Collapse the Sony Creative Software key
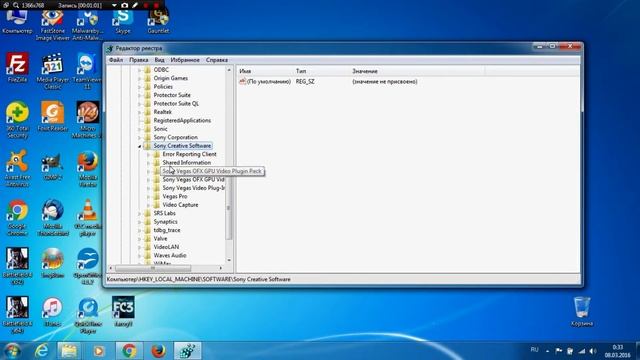Screen dimensions: 640x360 140,146
